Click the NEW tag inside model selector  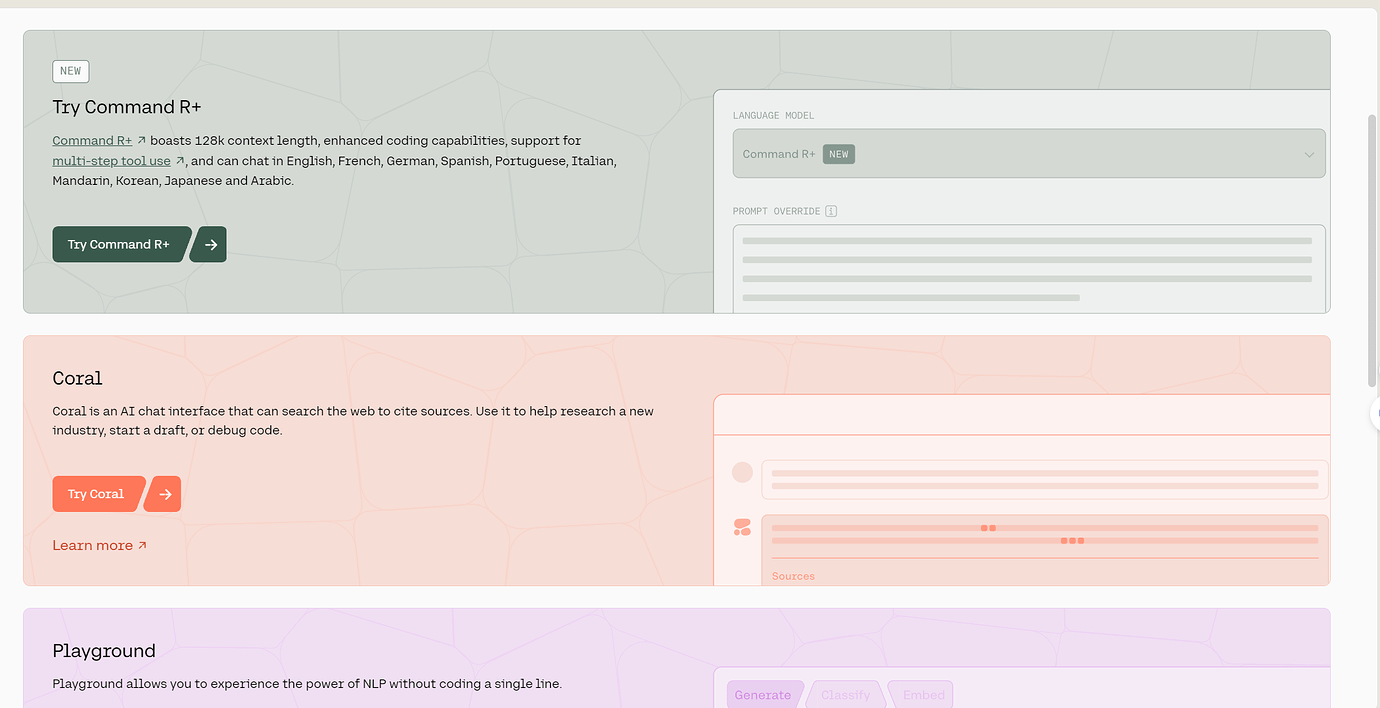click(x=839, y=154)
